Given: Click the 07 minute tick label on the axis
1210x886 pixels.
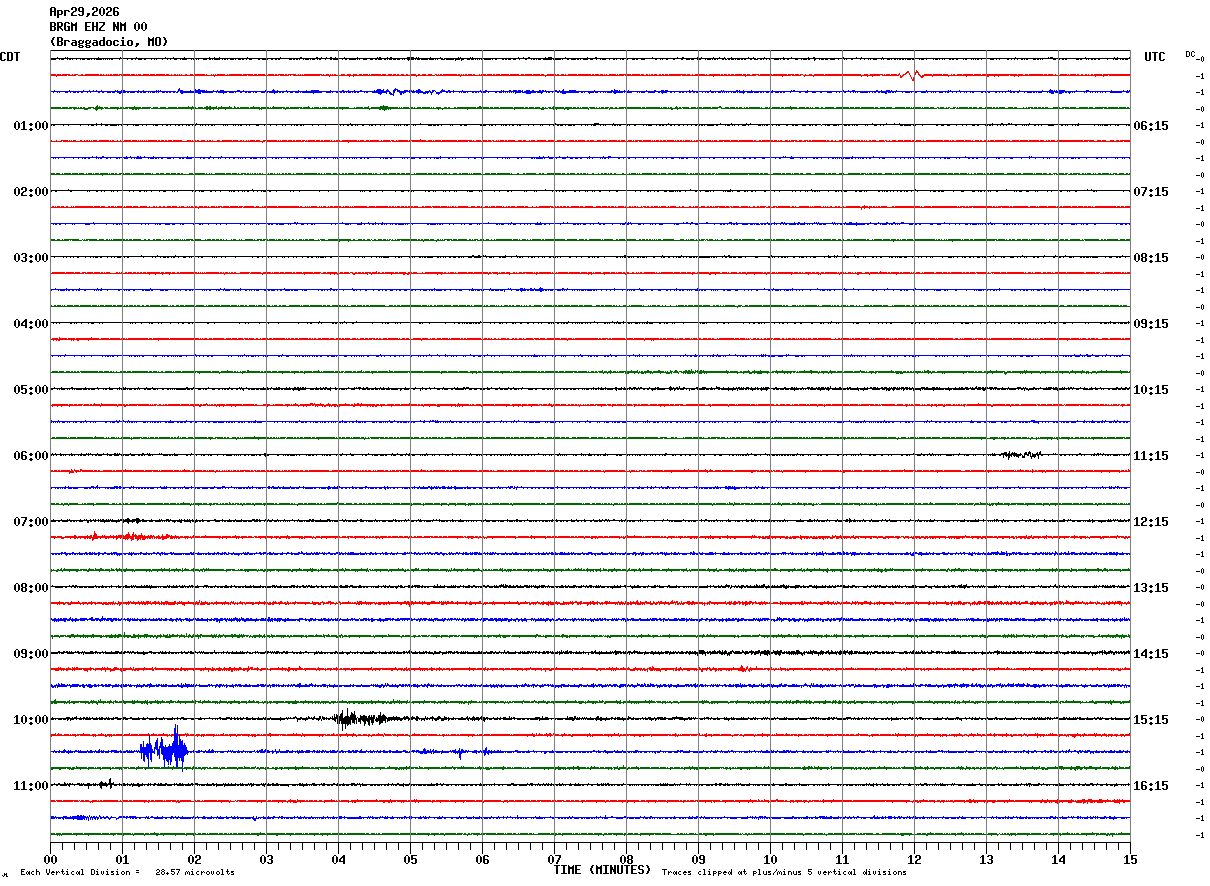Looking at the screenshot, I should coord(554,859).
